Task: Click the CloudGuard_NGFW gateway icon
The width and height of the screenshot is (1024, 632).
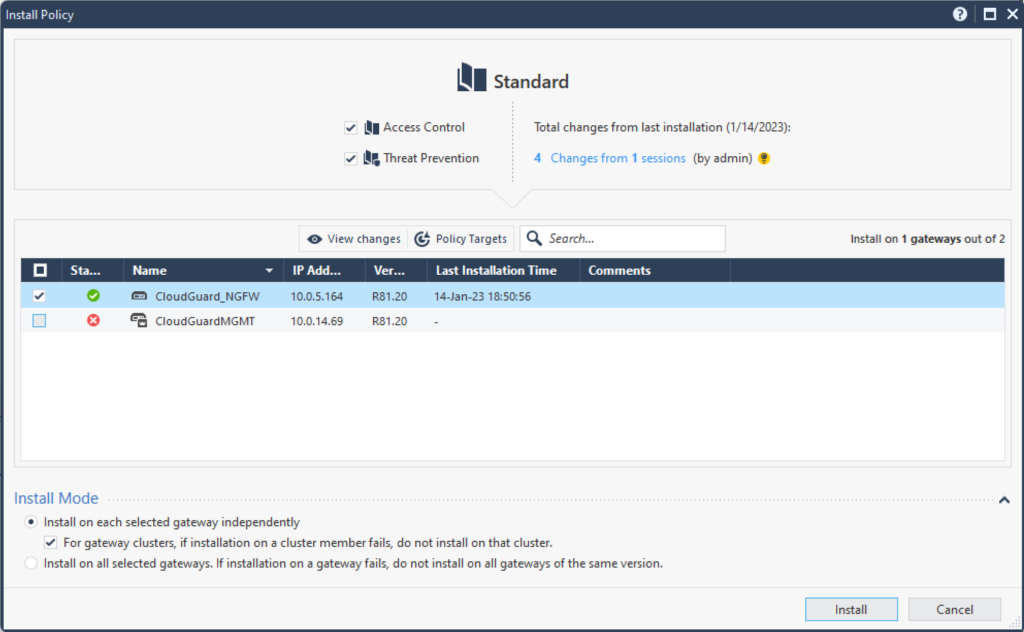Action: [138, 296]
